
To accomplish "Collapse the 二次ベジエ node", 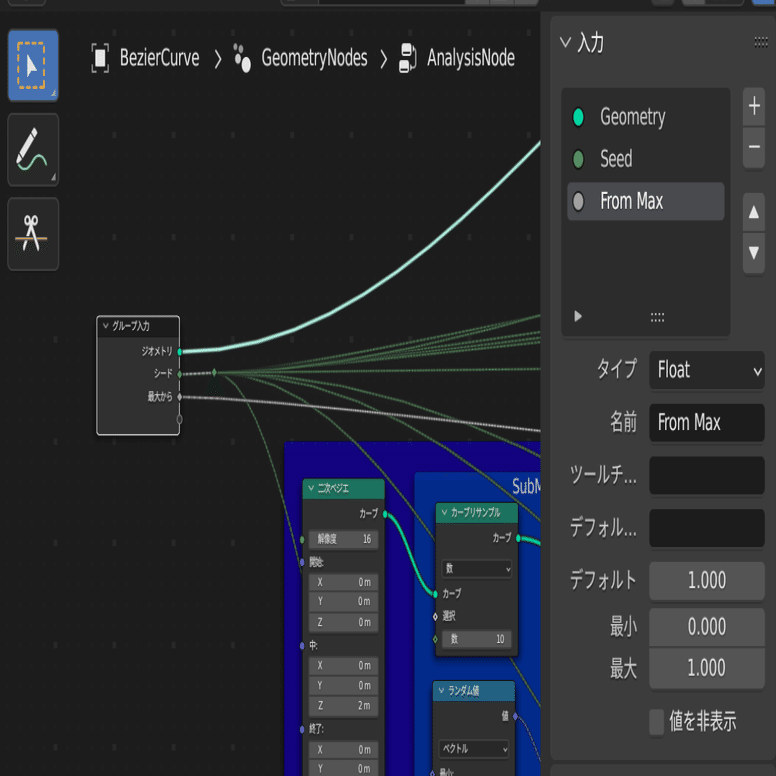I will [311, 488].
